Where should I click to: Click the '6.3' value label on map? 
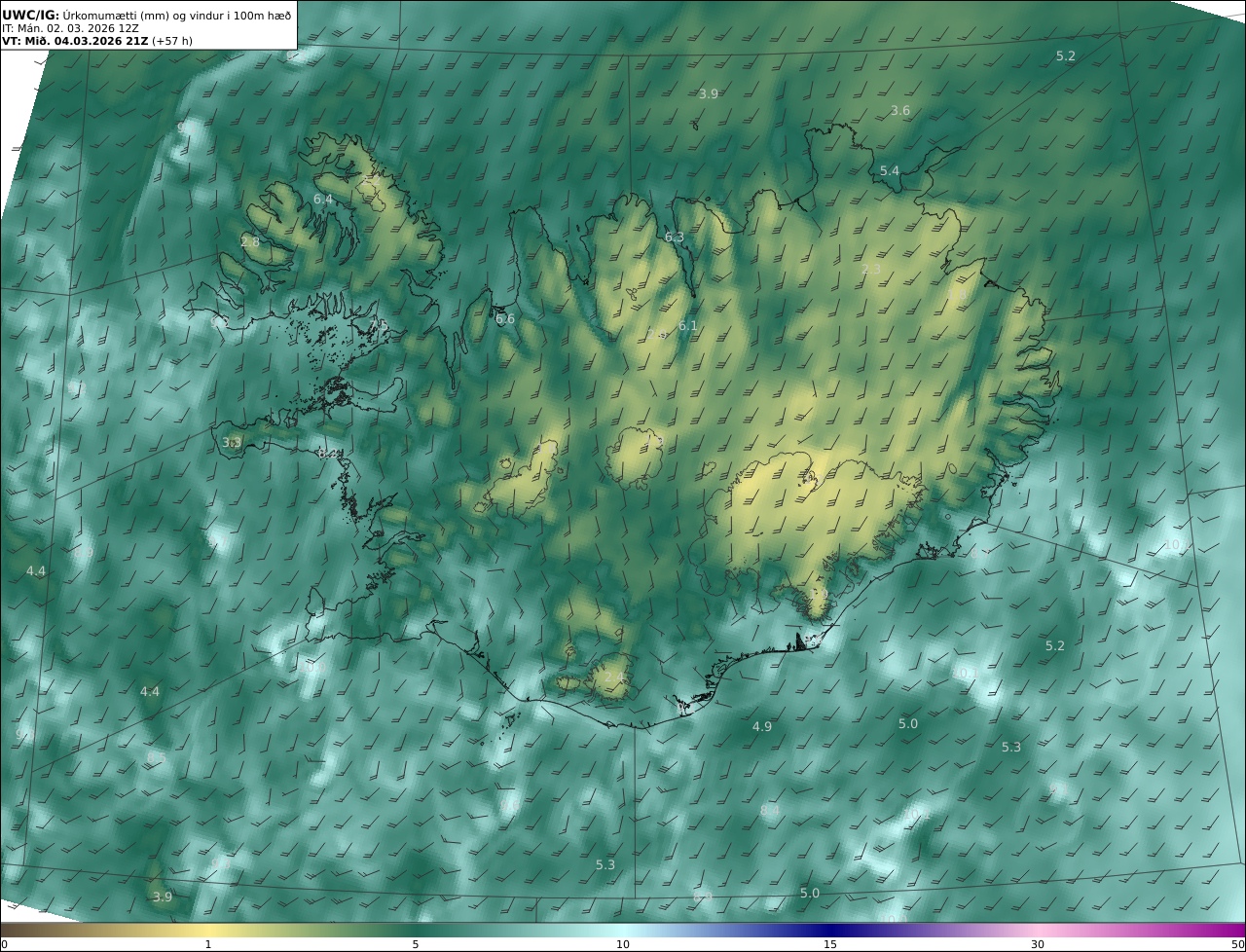tap(675, 238)
